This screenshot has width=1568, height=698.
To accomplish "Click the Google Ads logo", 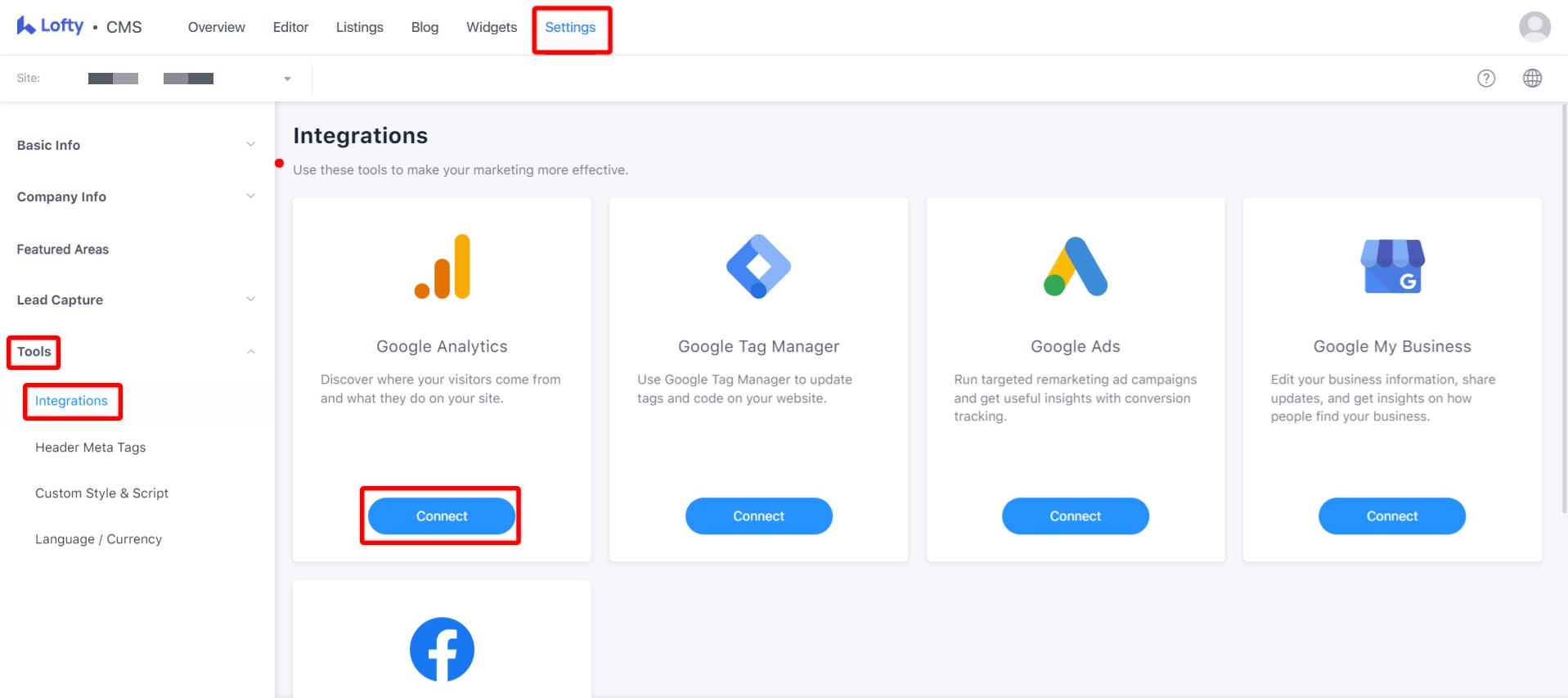I will (1076, 267).
